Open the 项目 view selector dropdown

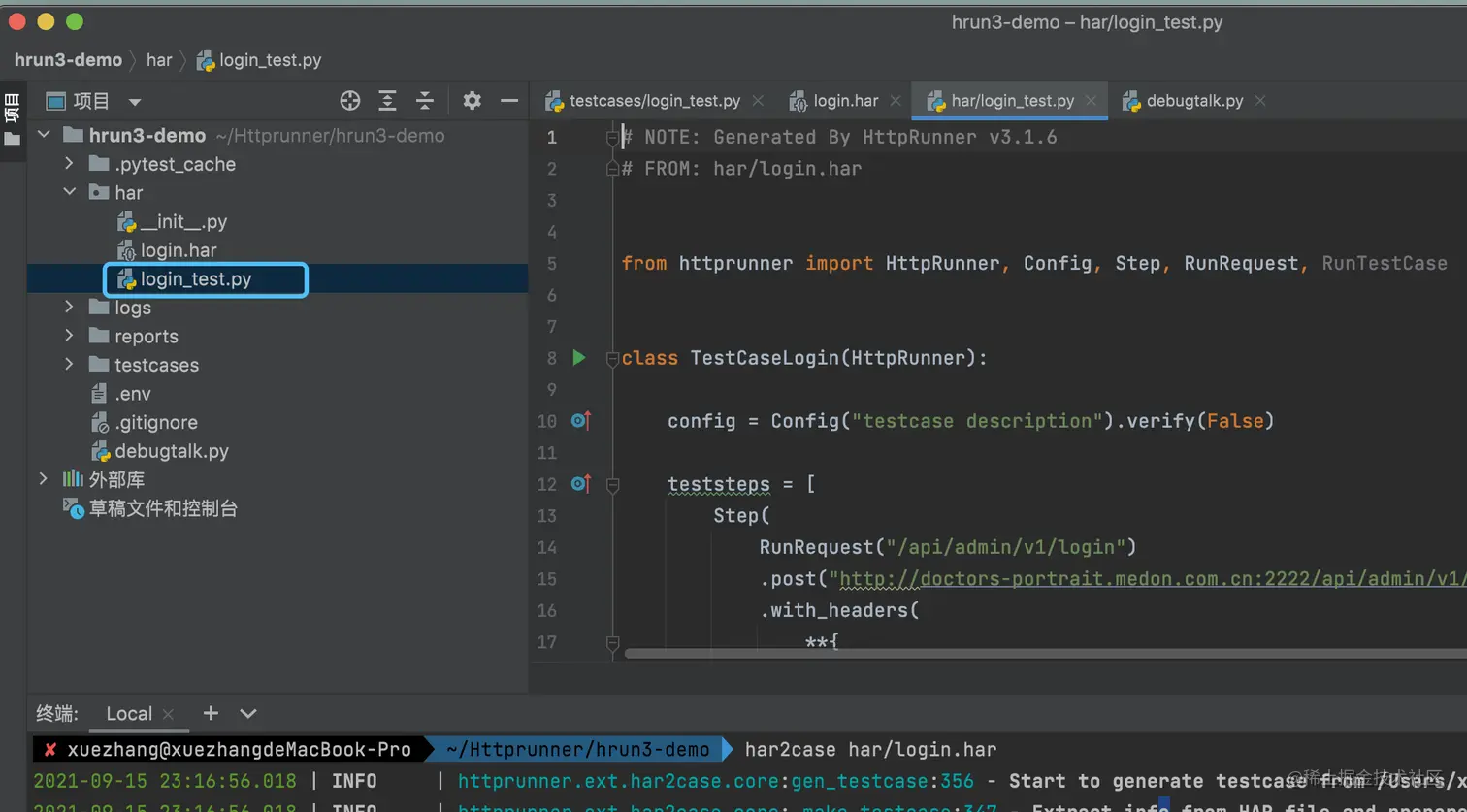click(x=135, y=102)
